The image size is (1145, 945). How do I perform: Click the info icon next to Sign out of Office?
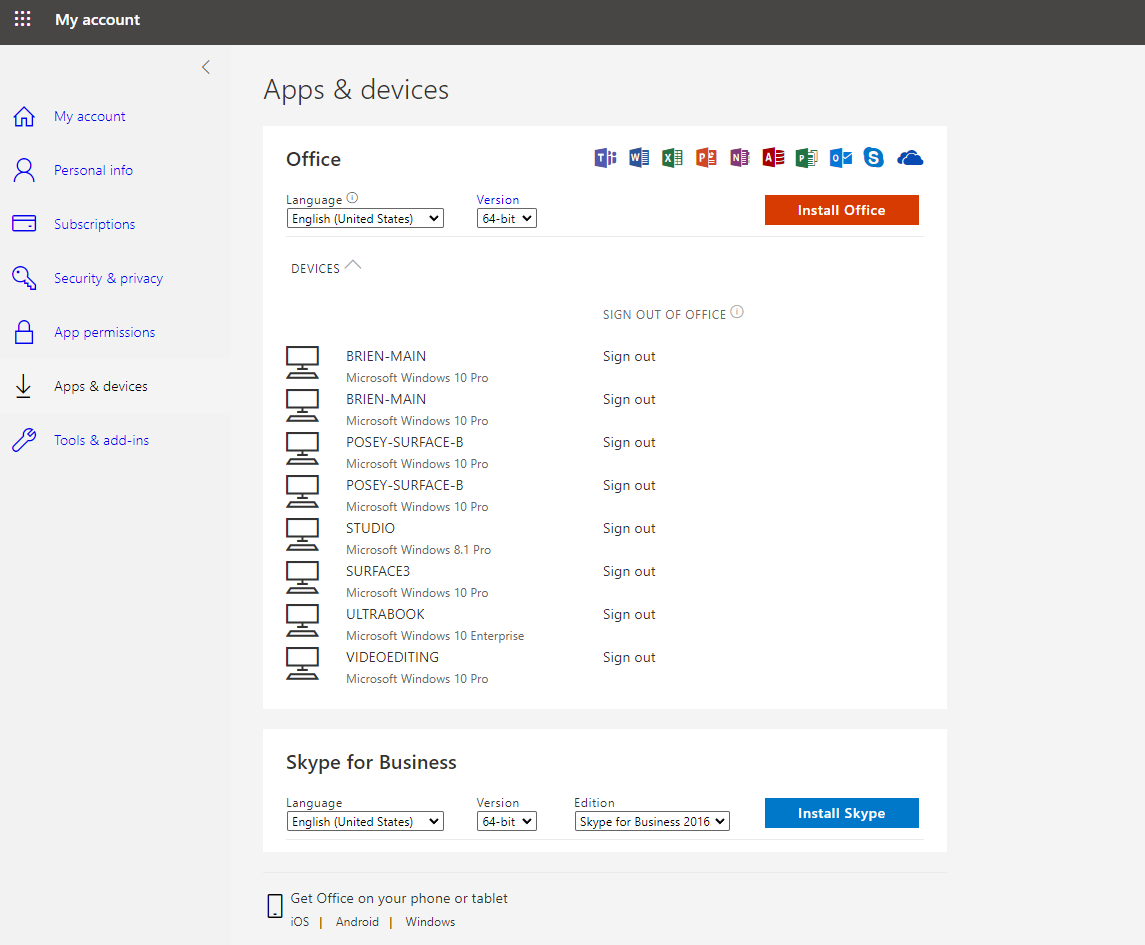(737, 313)
